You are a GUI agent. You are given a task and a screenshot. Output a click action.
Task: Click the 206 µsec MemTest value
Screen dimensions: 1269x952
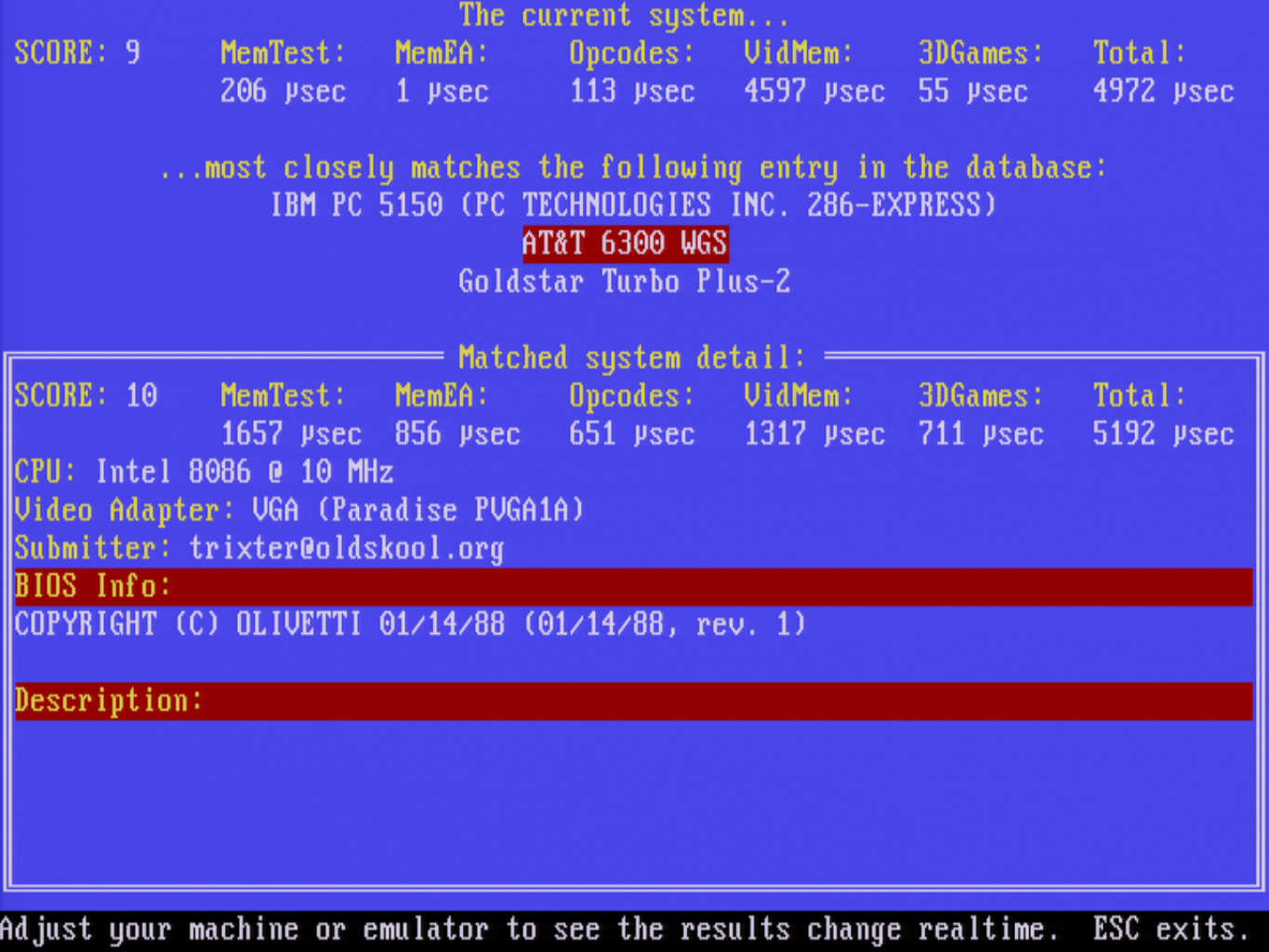(x=283, y=91)
